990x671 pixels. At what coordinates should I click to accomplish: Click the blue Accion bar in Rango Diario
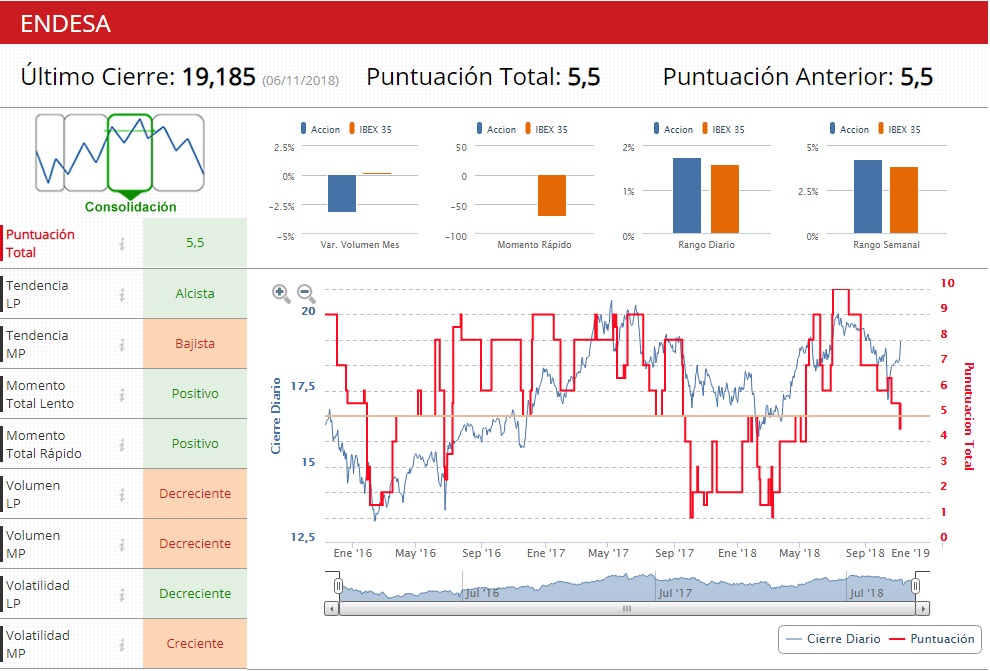(x=687, y=196)
